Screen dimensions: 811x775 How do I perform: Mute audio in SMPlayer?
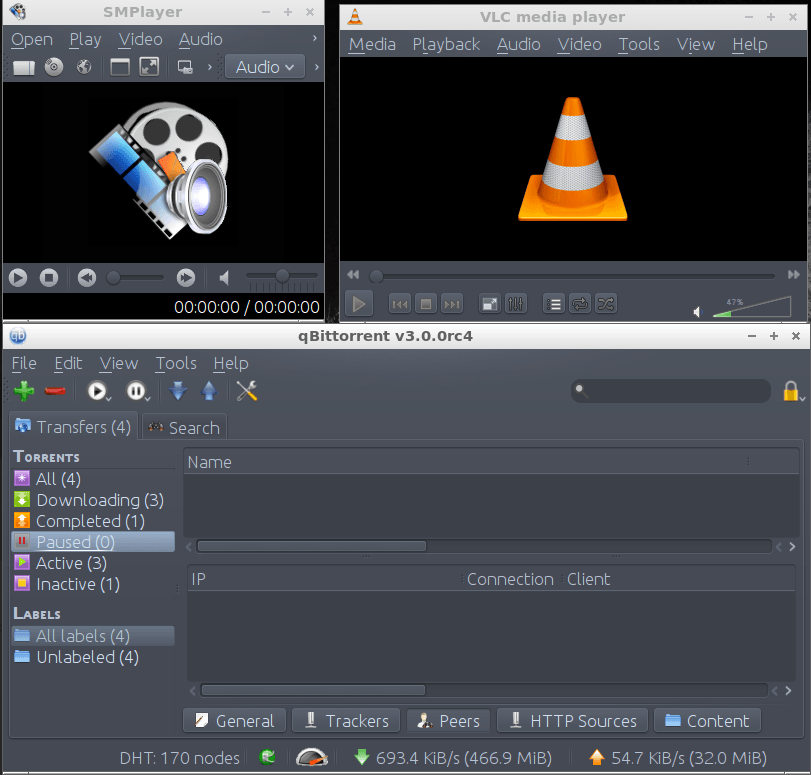tap(224, 278)
